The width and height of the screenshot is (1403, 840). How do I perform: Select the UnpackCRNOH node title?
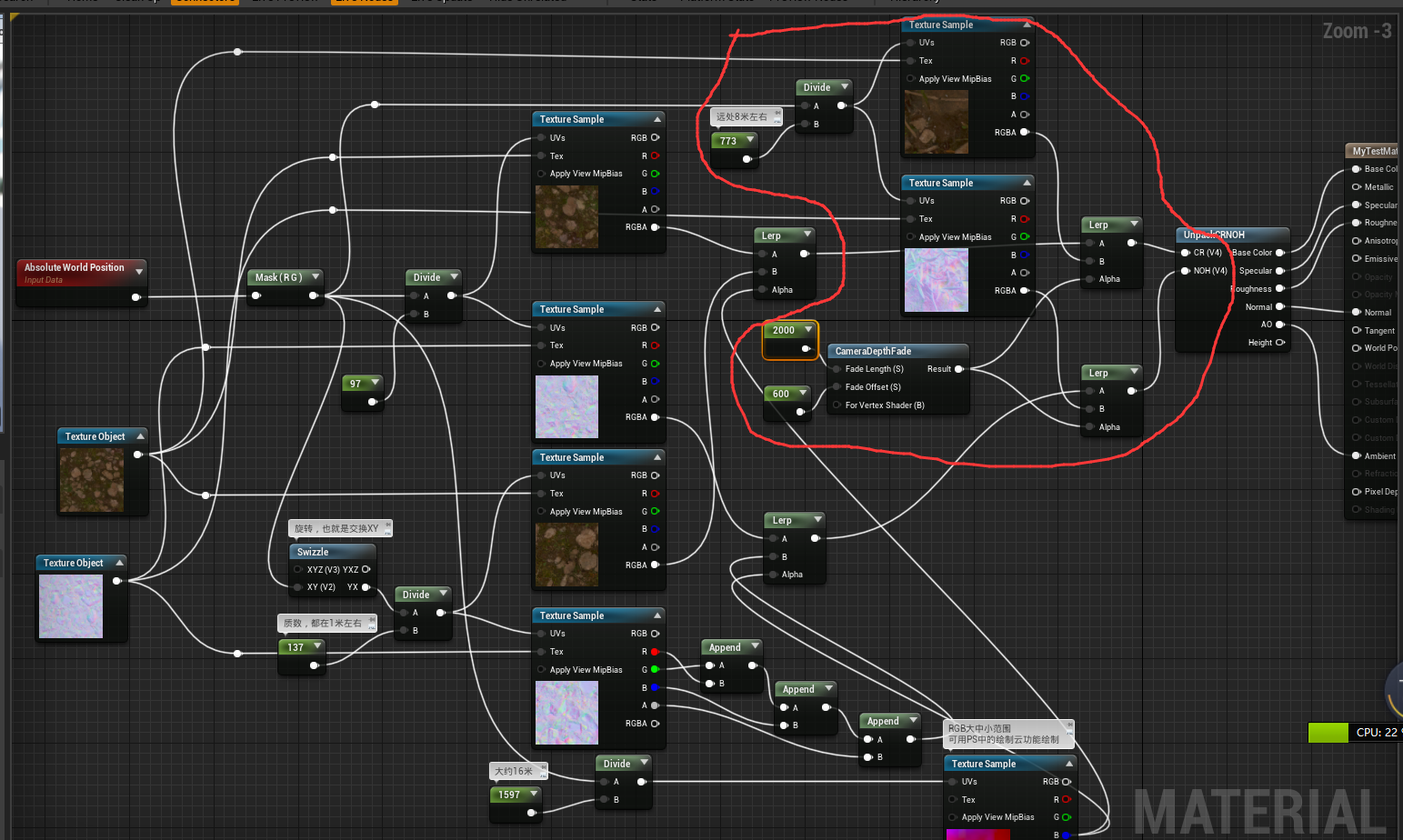1214,235
